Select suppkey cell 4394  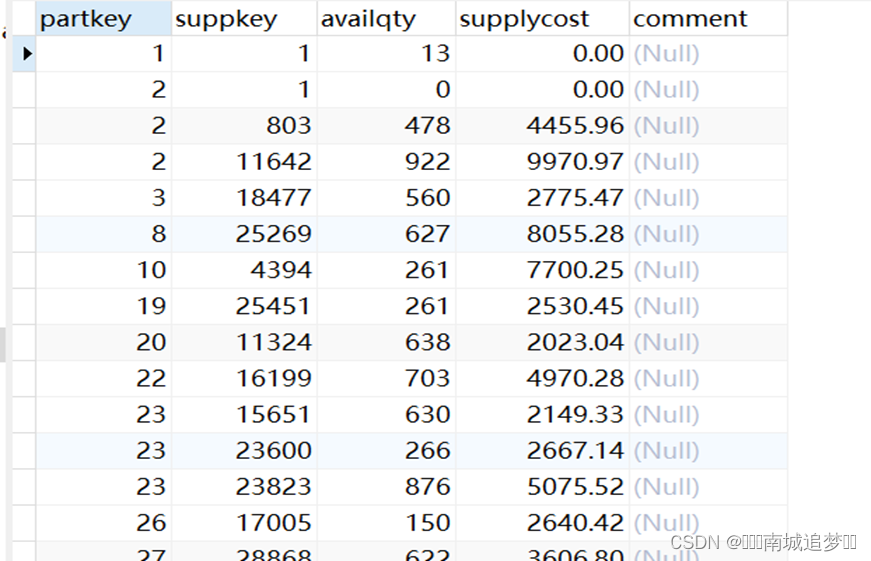point(244,270)
